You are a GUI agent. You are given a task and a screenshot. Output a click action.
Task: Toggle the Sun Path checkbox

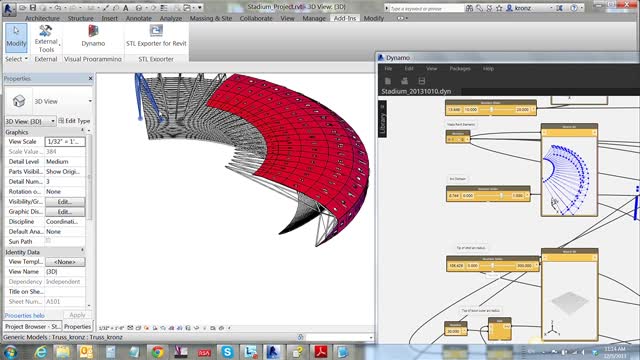coord(48,241)
